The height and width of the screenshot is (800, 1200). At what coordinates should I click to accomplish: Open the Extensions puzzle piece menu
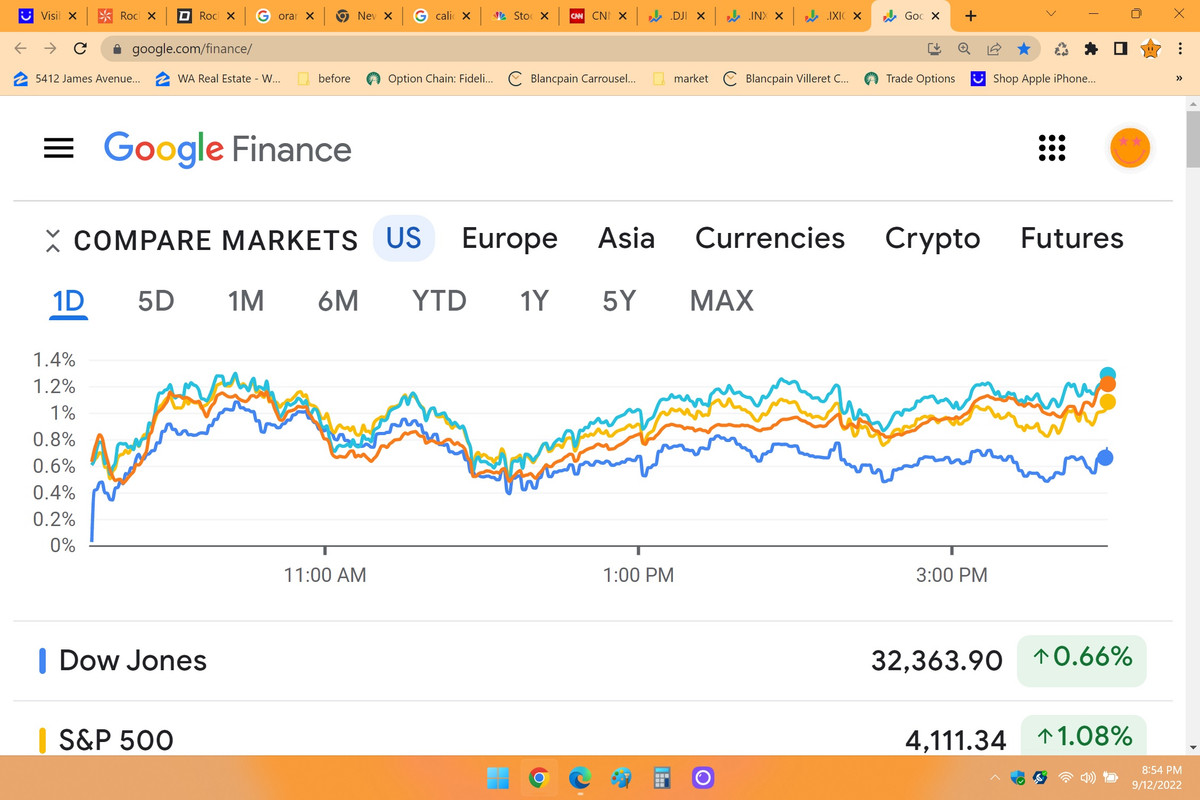coord(1092,48)
